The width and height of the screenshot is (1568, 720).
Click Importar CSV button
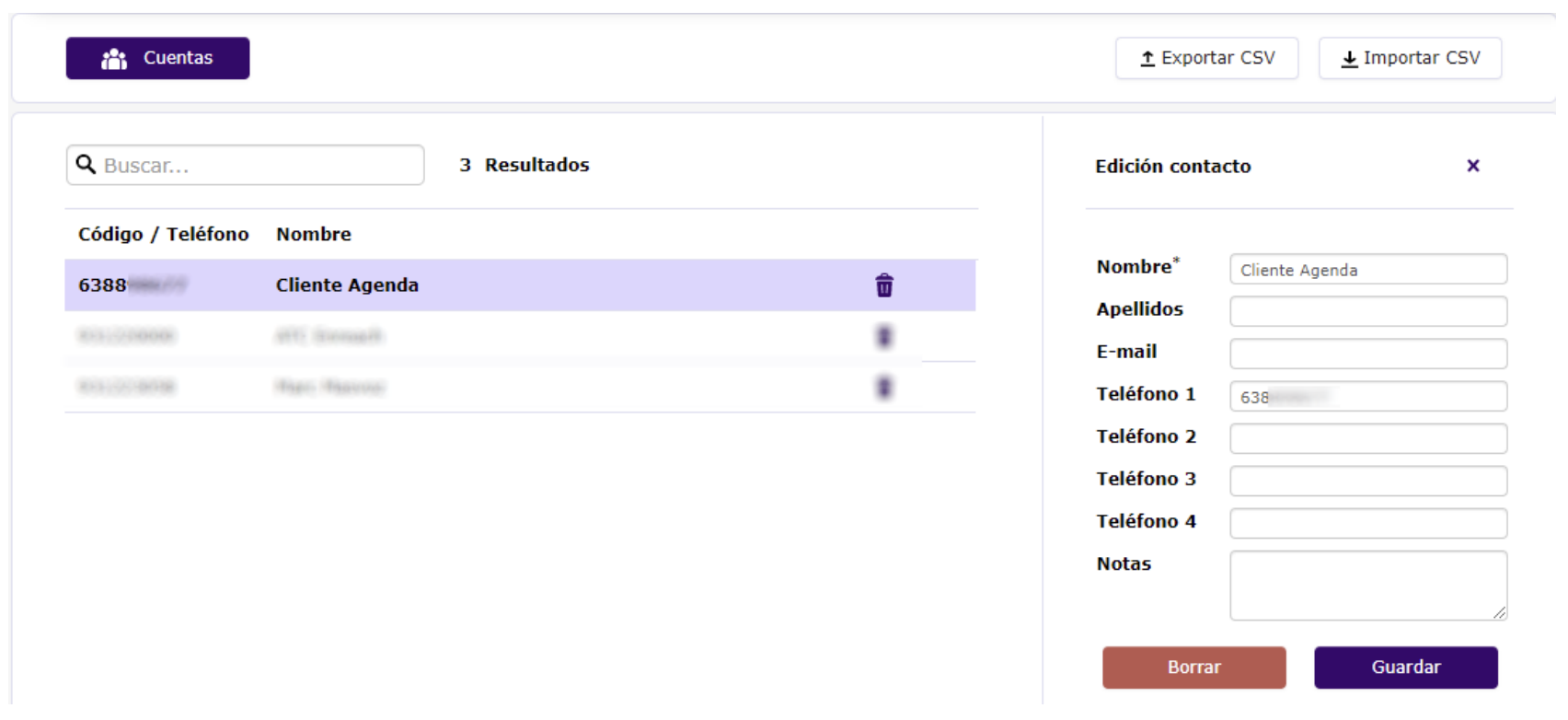[x=1409, y=58]
